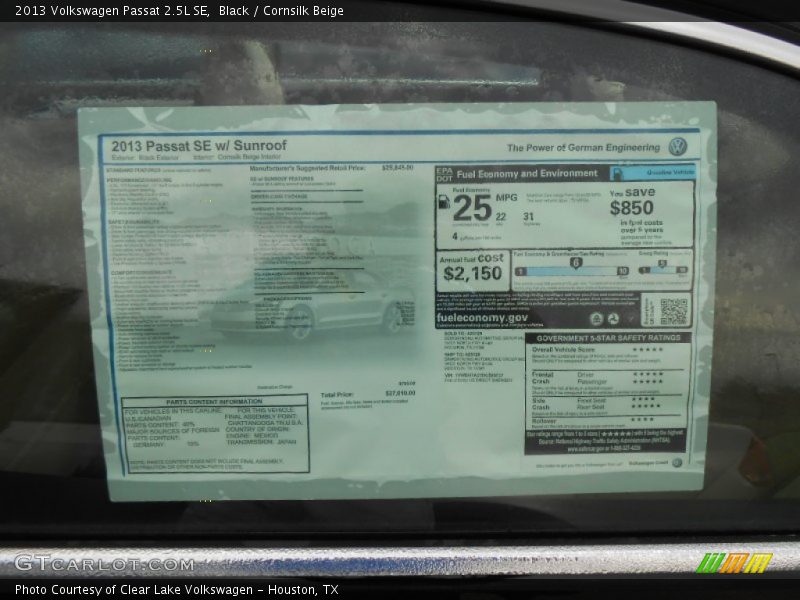This screenshot has height=600, width=800.
Task: Click the '$27,010.00' total price value
Action: (400, 393)
